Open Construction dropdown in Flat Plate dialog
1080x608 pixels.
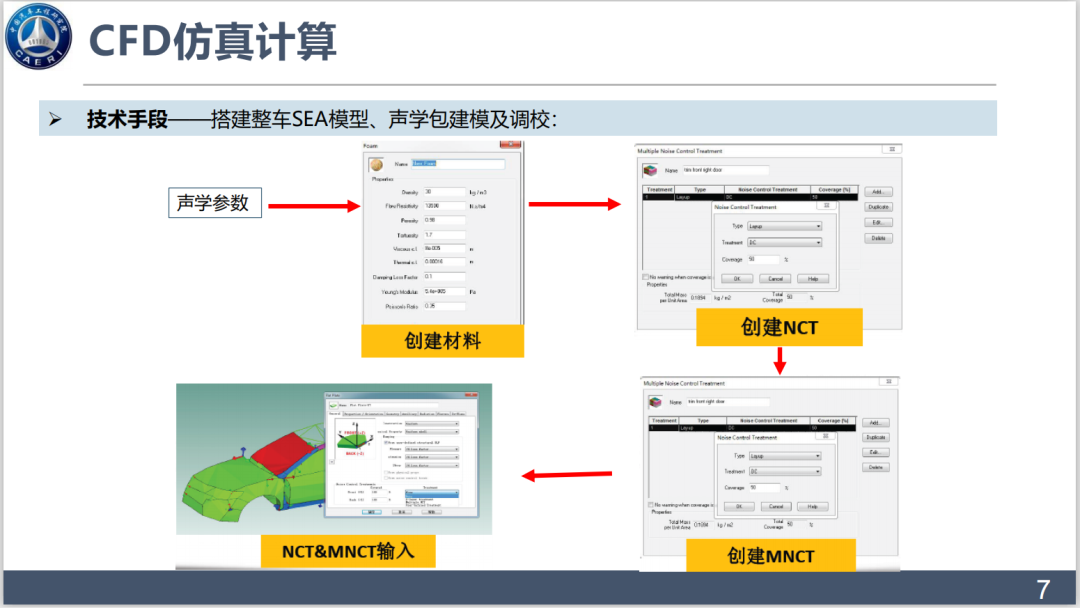tap(430, 423)
